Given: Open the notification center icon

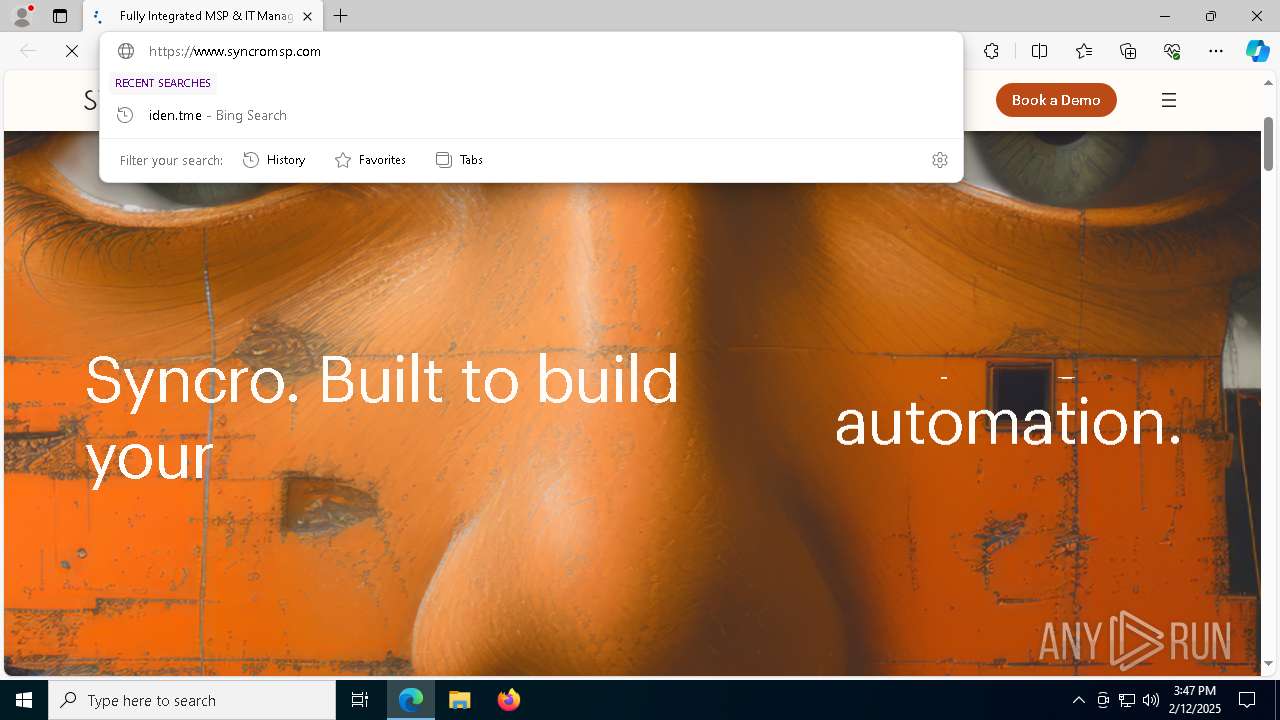Looking at the screenshot, I should pyautogui.click(x=1247, y=700).
